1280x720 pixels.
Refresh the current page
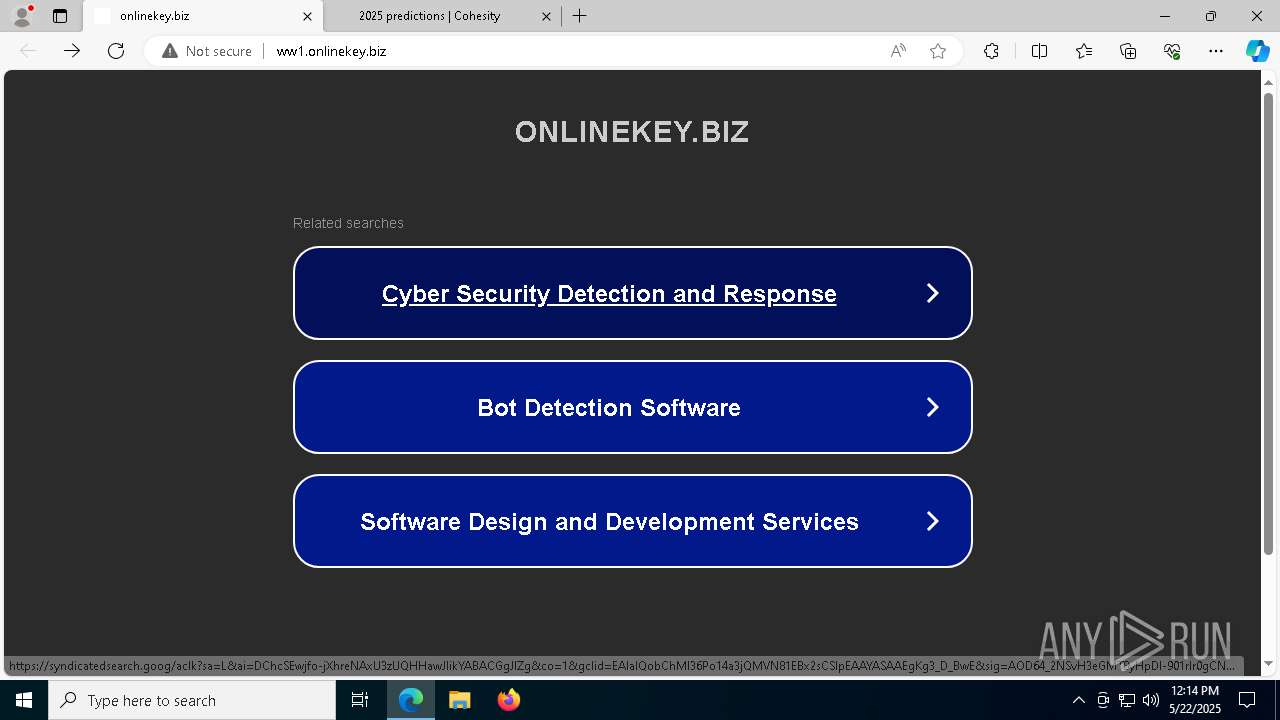pyautogui.click(x=116, y=51)
